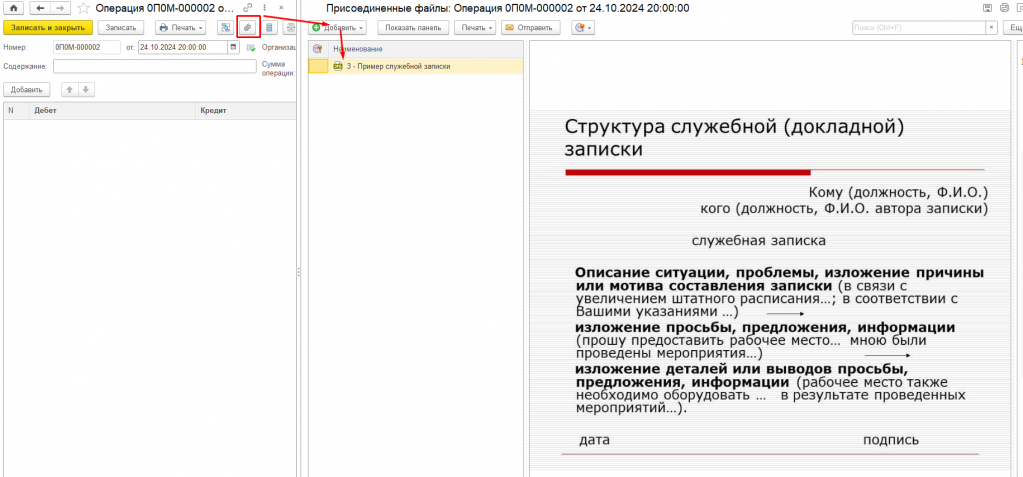Click the blue report icon after the paperclip
This screenshot has width=1023, height=477.
tap(269, 27)
